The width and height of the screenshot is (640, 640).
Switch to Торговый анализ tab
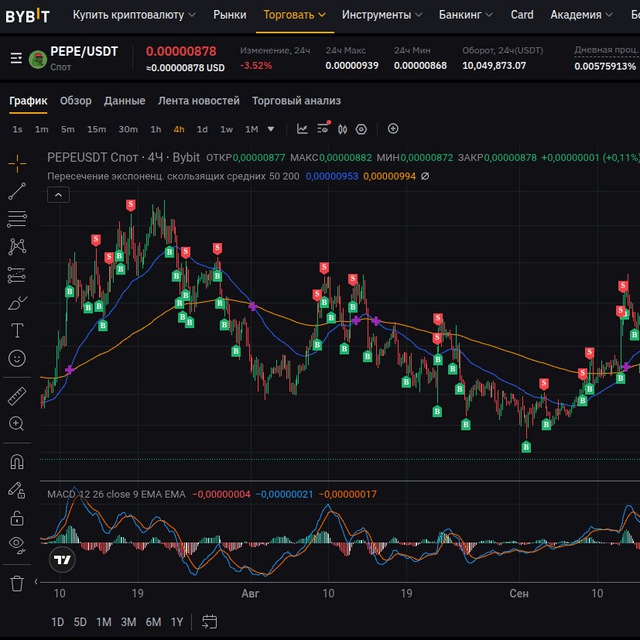pyautogui.click(x=296, y=100)
